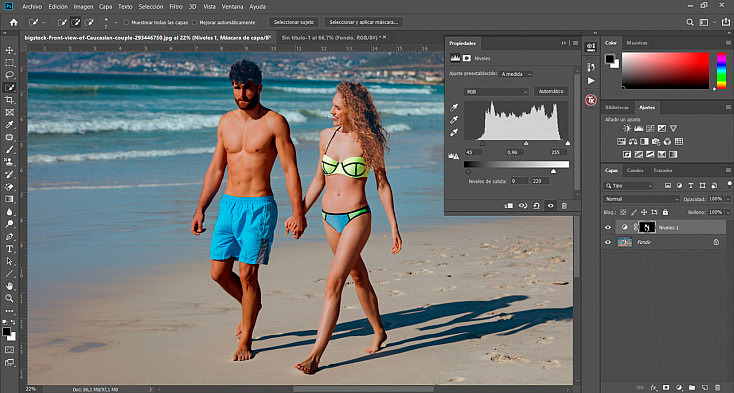Open search in top right corner
Screen dimensions: 734x393
(x=690, y=22)
